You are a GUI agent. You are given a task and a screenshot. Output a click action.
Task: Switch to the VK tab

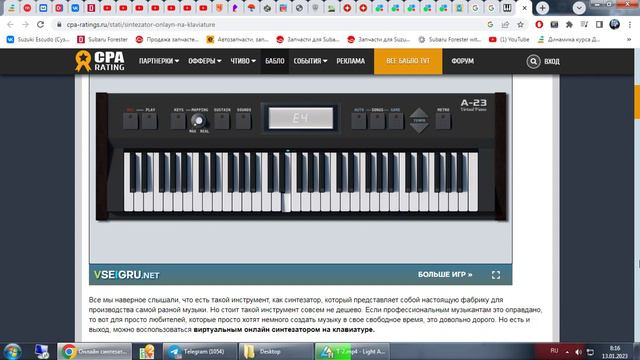pos(75,8)
